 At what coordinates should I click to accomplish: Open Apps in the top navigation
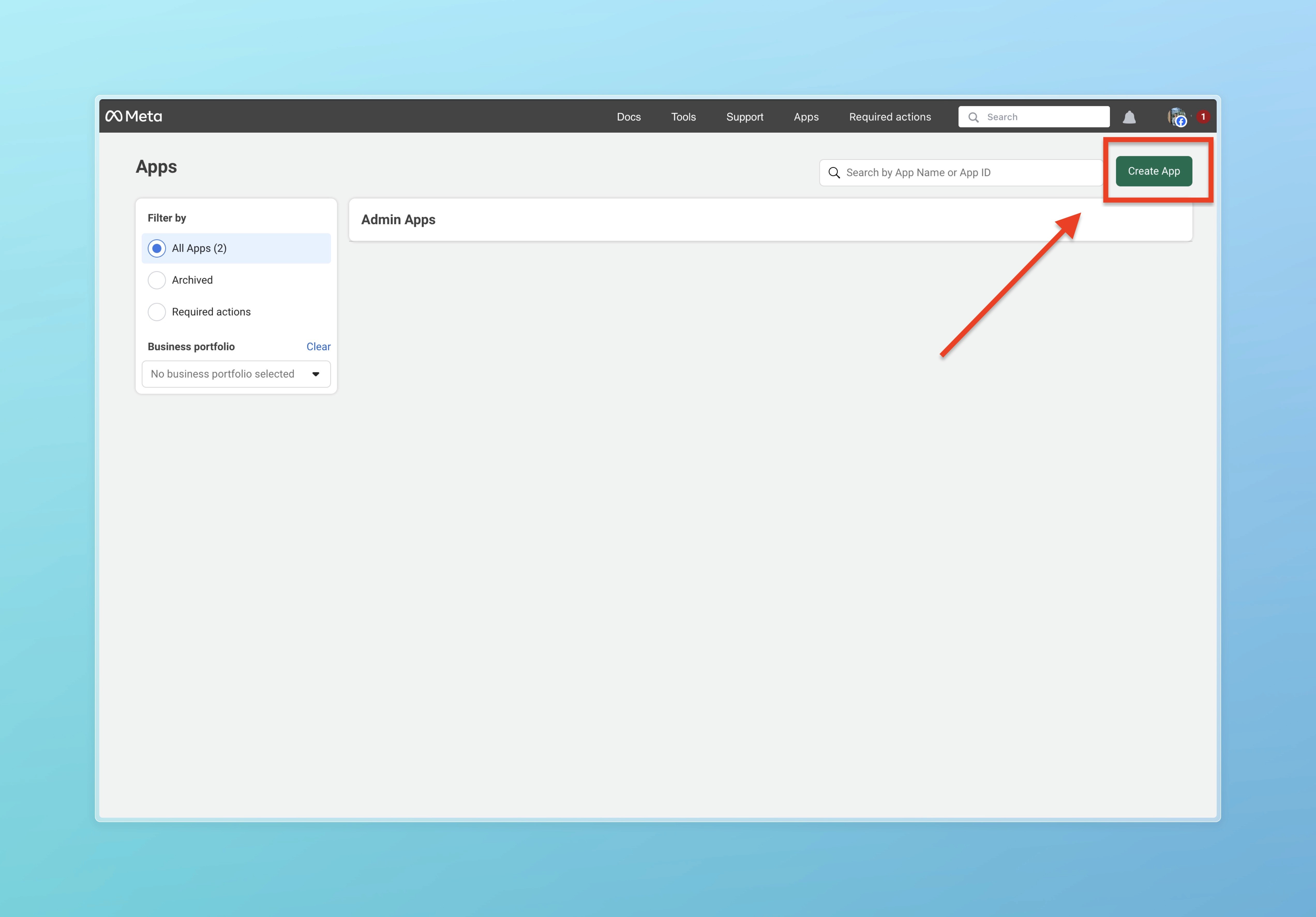[806, 117]
